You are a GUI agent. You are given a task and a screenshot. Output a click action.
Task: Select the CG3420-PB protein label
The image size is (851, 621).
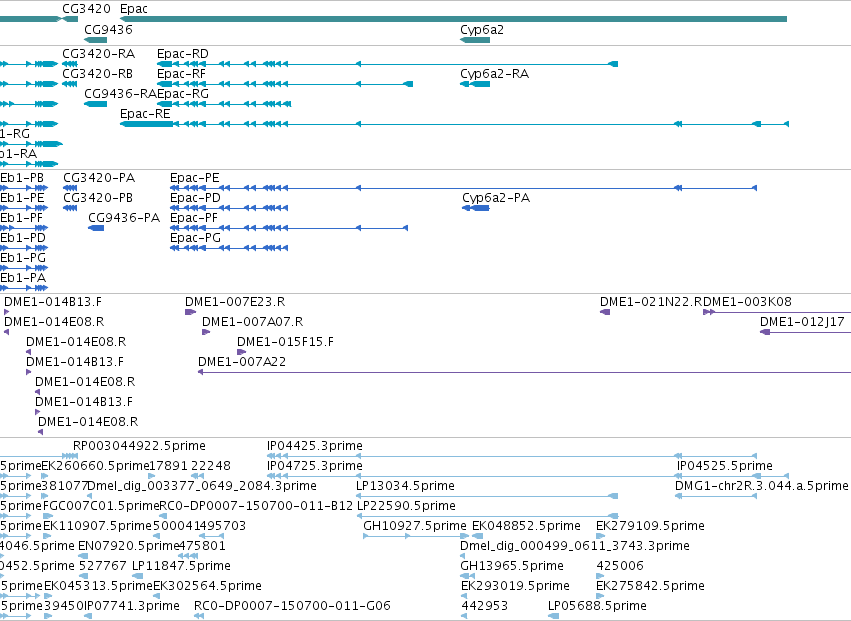(x=98, y=198)
